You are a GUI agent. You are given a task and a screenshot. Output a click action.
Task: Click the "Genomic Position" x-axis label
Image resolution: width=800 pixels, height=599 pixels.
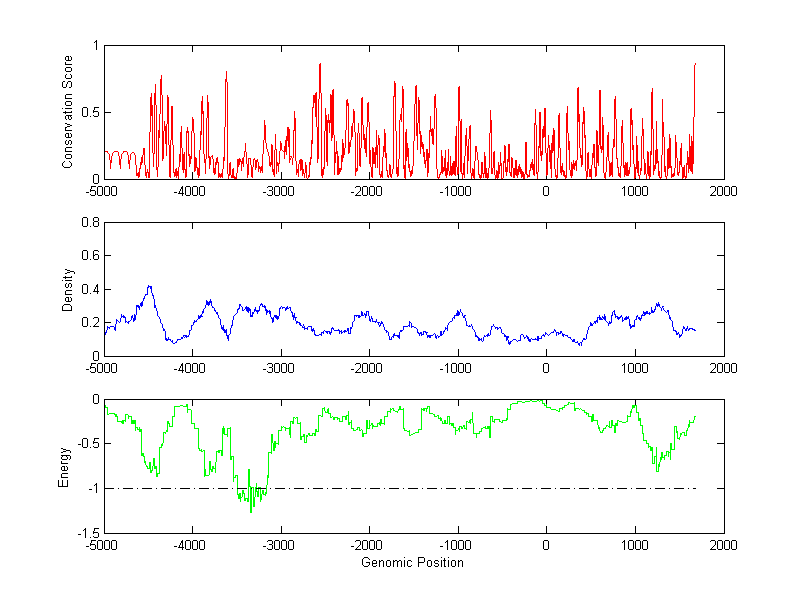coord(412,562)
